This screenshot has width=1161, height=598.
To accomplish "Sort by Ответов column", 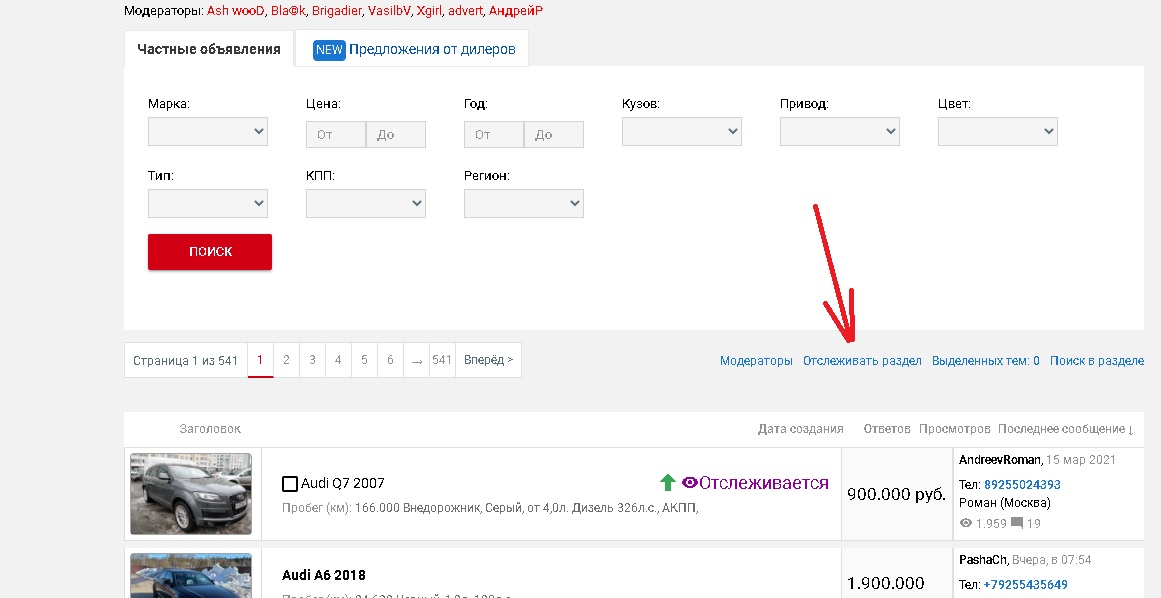I will point(886,429).
